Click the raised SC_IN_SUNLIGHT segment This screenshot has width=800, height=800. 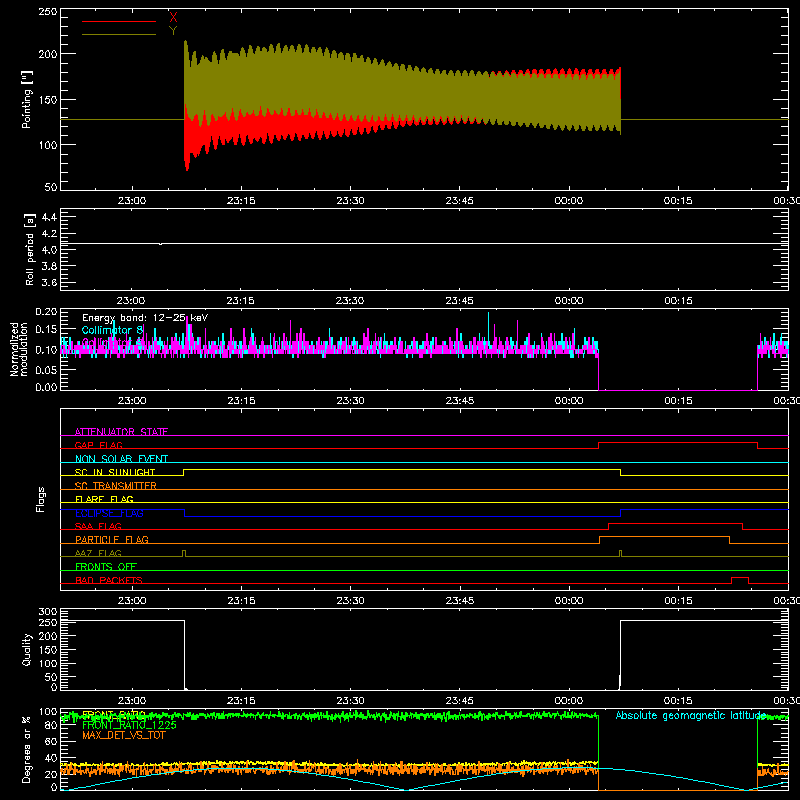tap(402, 469)
